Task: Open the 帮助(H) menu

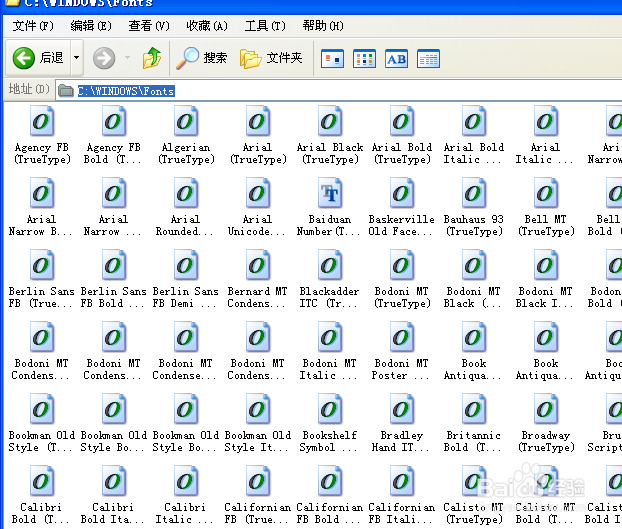Action: pyautogui.click(x=323, y=26)
